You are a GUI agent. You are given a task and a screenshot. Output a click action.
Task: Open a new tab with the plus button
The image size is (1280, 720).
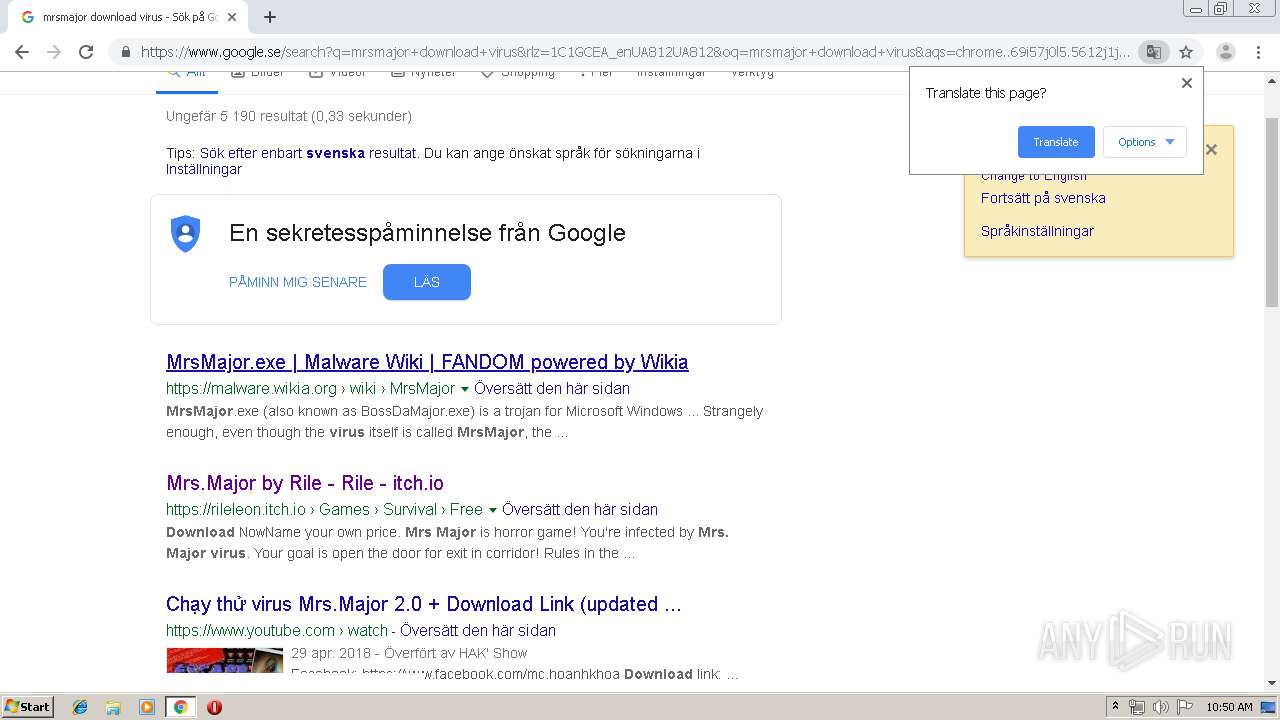pyautogui.click(x=270, y=17)
